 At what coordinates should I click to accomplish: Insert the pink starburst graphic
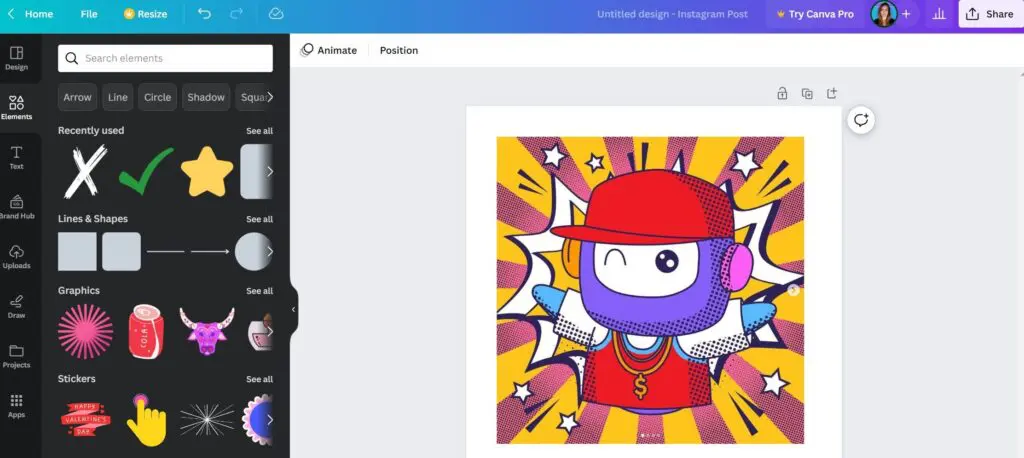tap(86, 331)
